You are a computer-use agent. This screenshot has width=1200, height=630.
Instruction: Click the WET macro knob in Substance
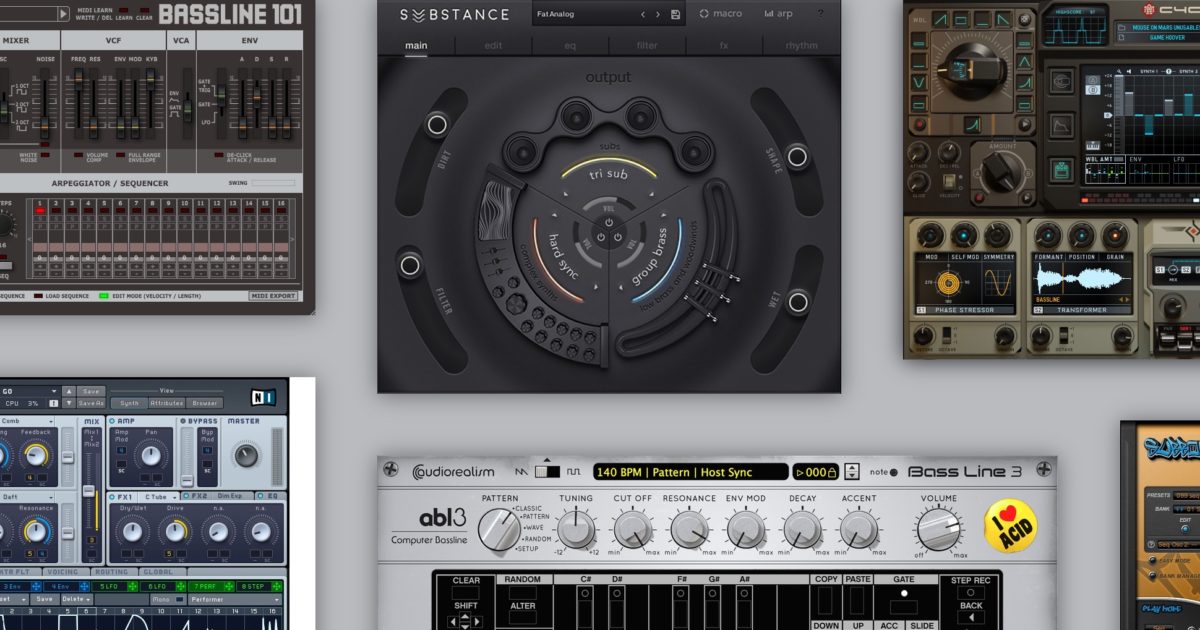click(x=798, y=301)
